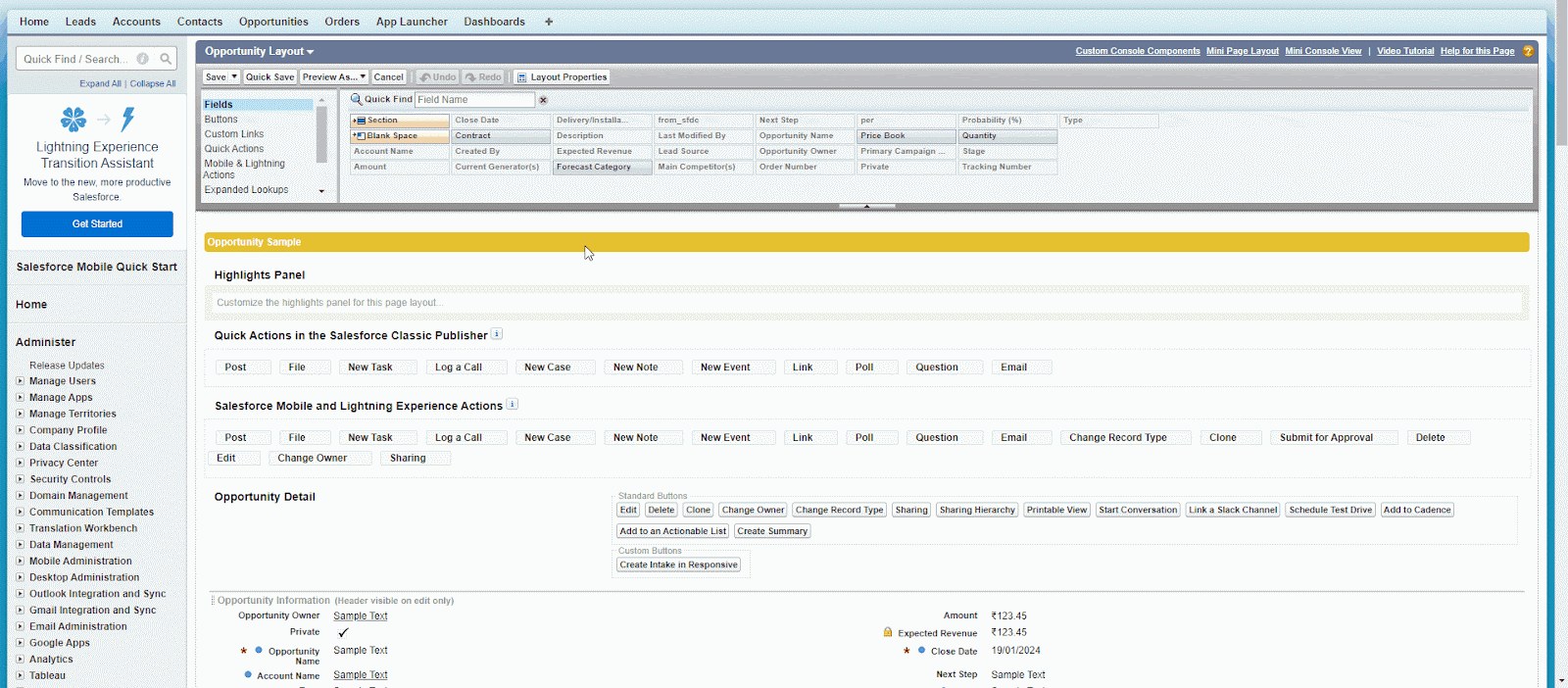Image resolution: width=1568 pixels, height=688 pixels.
Task: Click the Undo arrow button
Action: [437, 77]
